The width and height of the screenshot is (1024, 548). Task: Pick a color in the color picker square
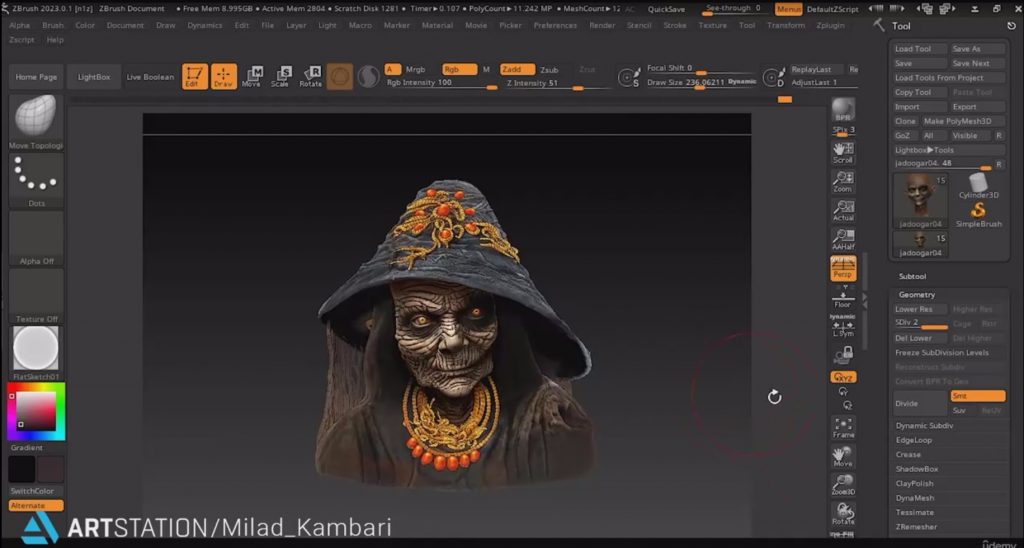point(36,411)
